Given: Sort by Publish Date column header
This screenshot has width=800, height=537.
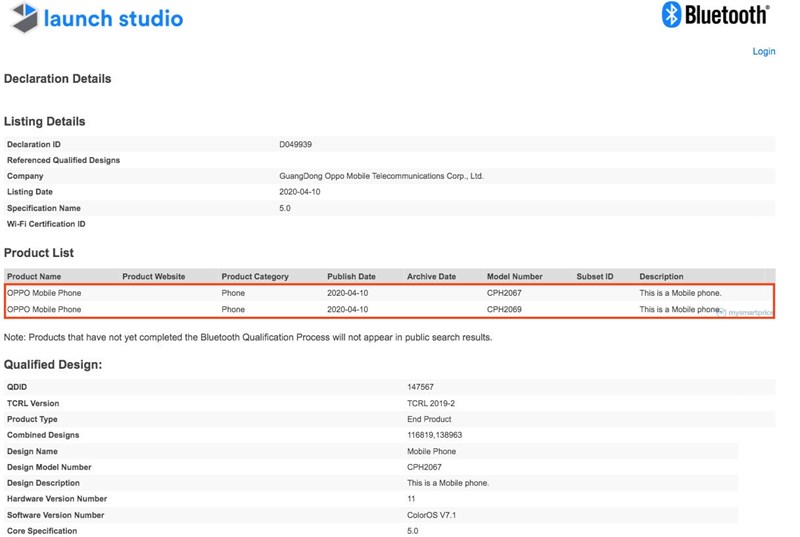Looking at the screenshot, I should 351,276.
